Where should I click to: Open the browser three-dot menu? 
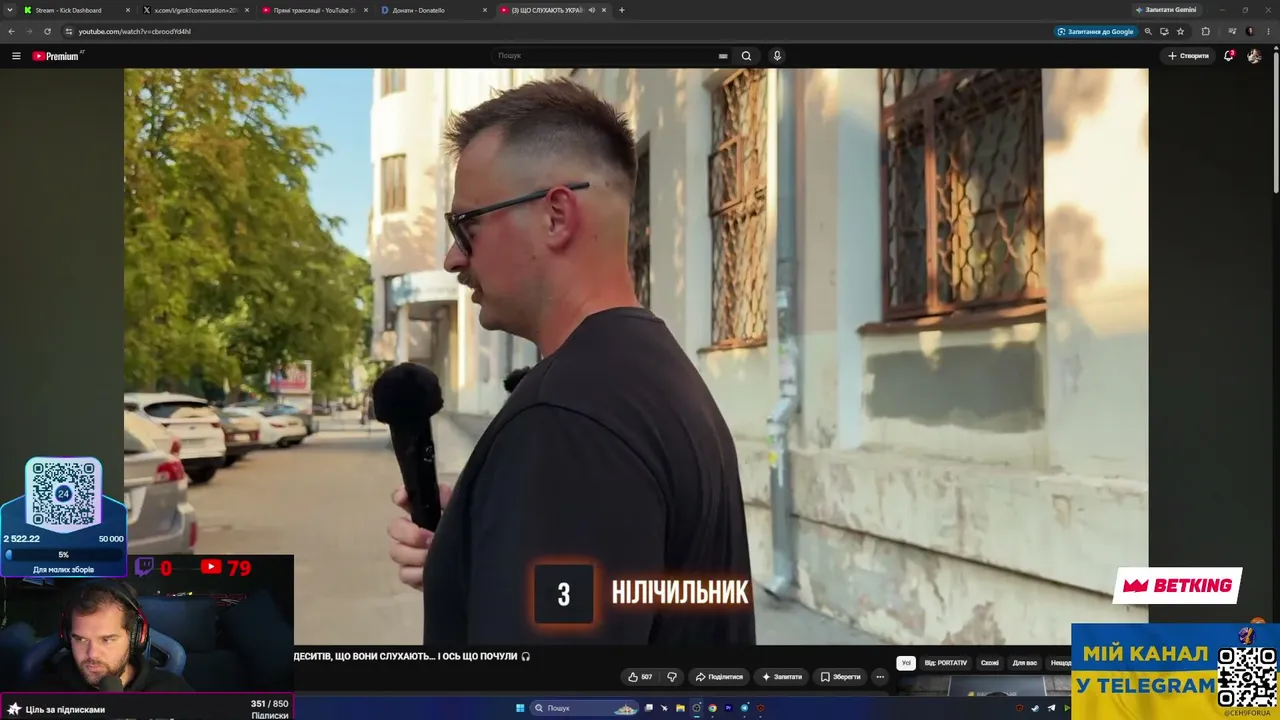(1267, 31)
